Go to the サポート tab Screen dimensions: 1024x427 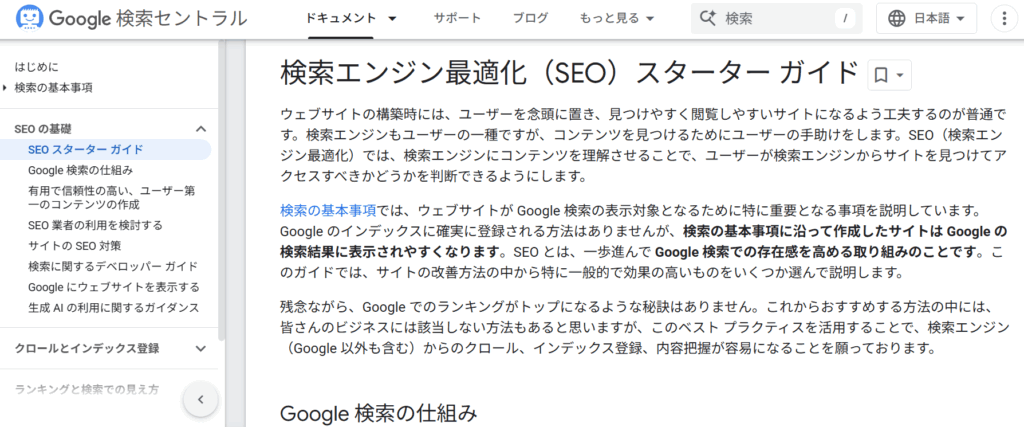point(457,18)
